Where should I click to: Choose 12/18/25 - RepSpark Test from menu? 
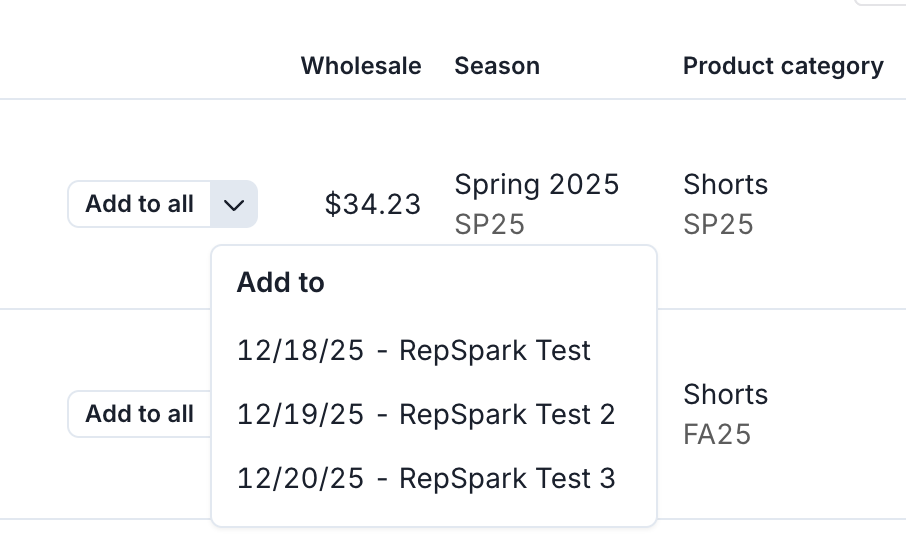[413, 350]
